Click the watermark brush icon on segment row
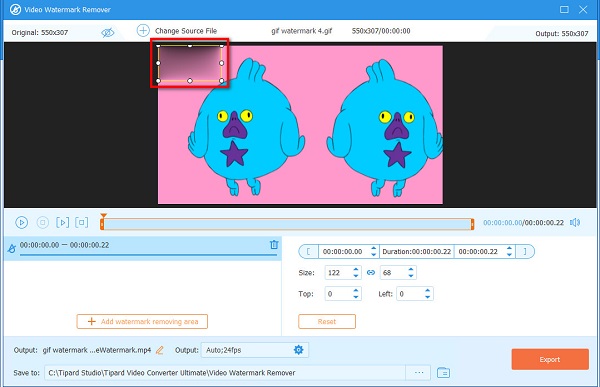Viewport: 600px width, 387px height. coord(11,248)
